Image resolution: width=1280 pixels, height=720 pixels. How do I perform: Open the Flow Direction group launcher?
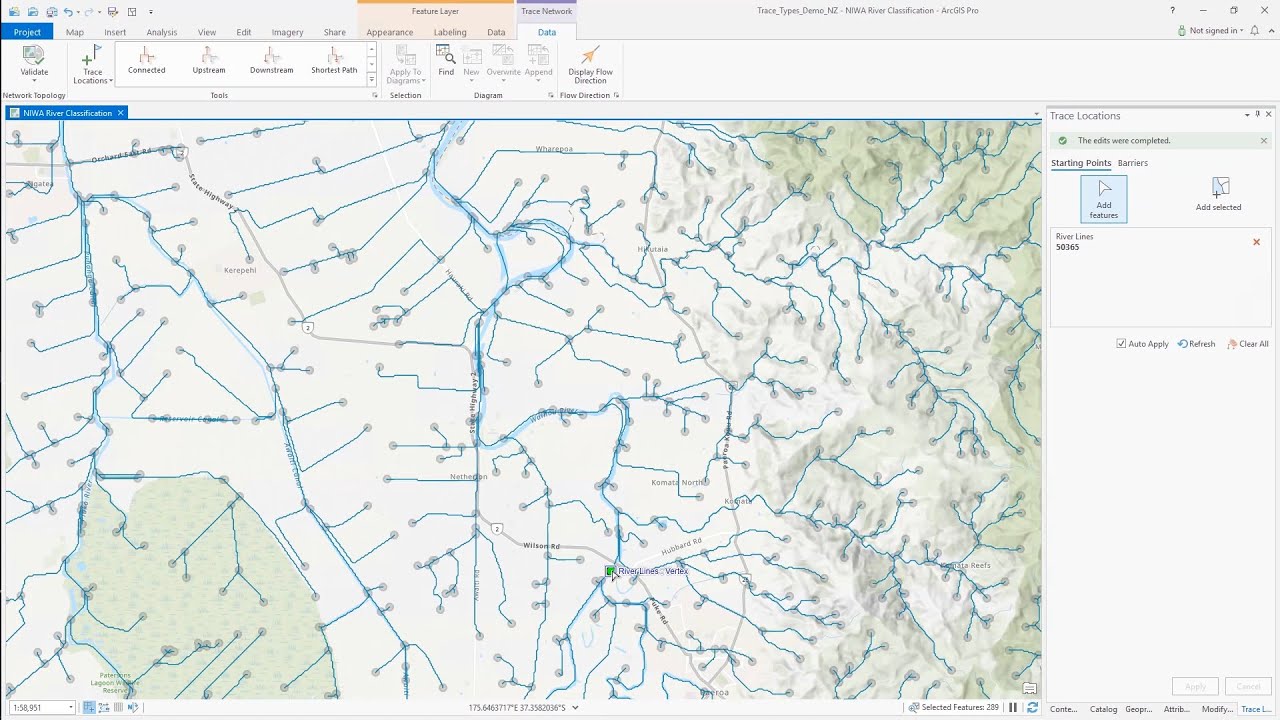click(x=616, y=96)
